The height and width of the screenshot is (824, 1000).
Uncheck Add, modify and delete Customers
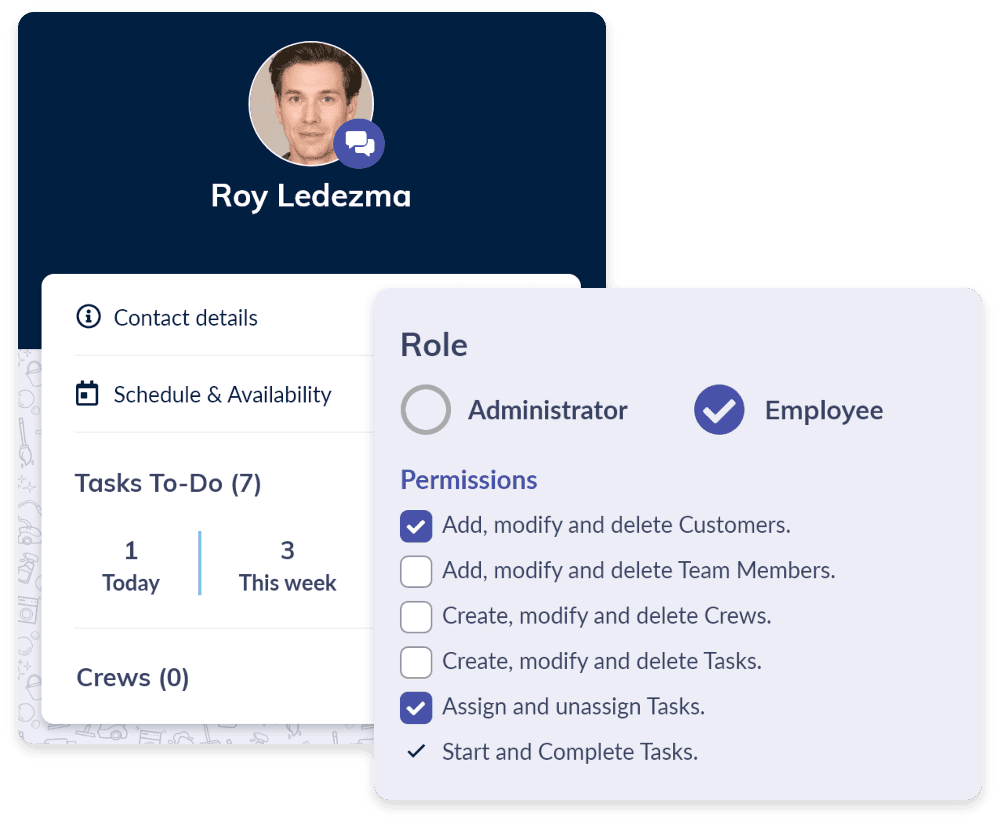click(416, 525)
